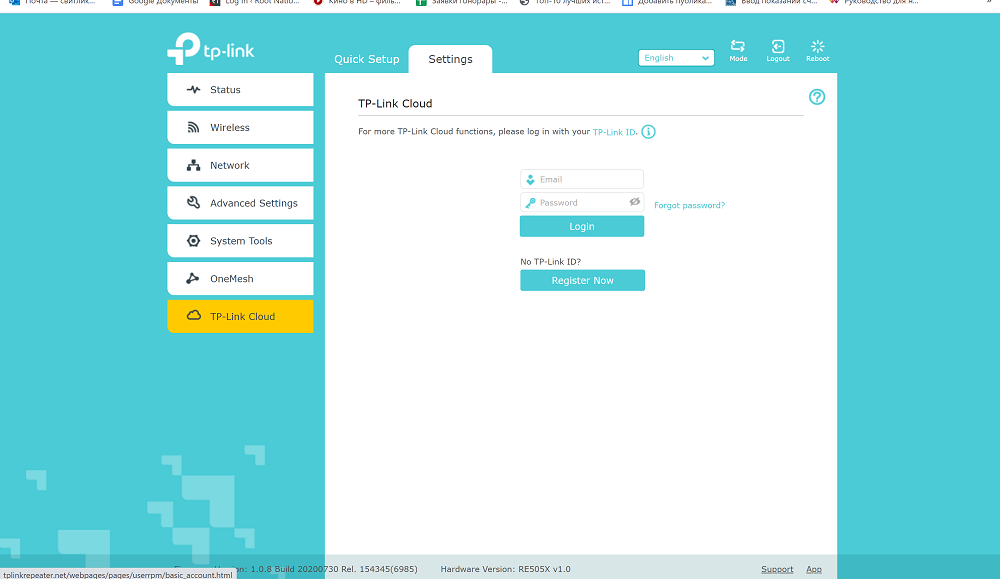Click the Reboot icon

tap(818, 46)
